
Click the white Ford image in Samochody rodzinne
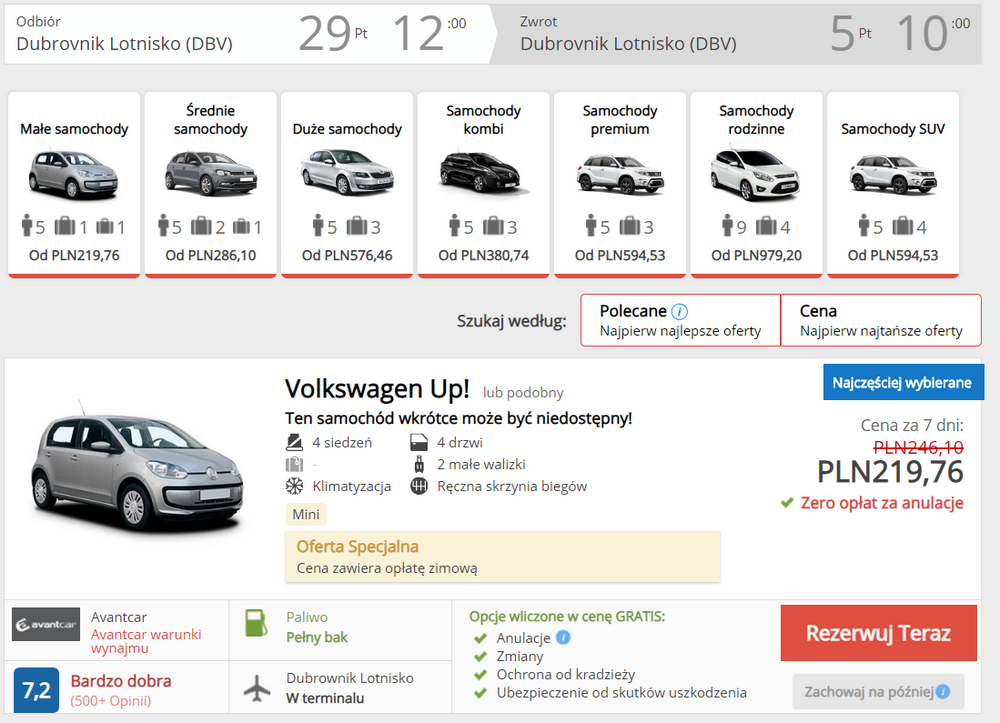point(755,173)
